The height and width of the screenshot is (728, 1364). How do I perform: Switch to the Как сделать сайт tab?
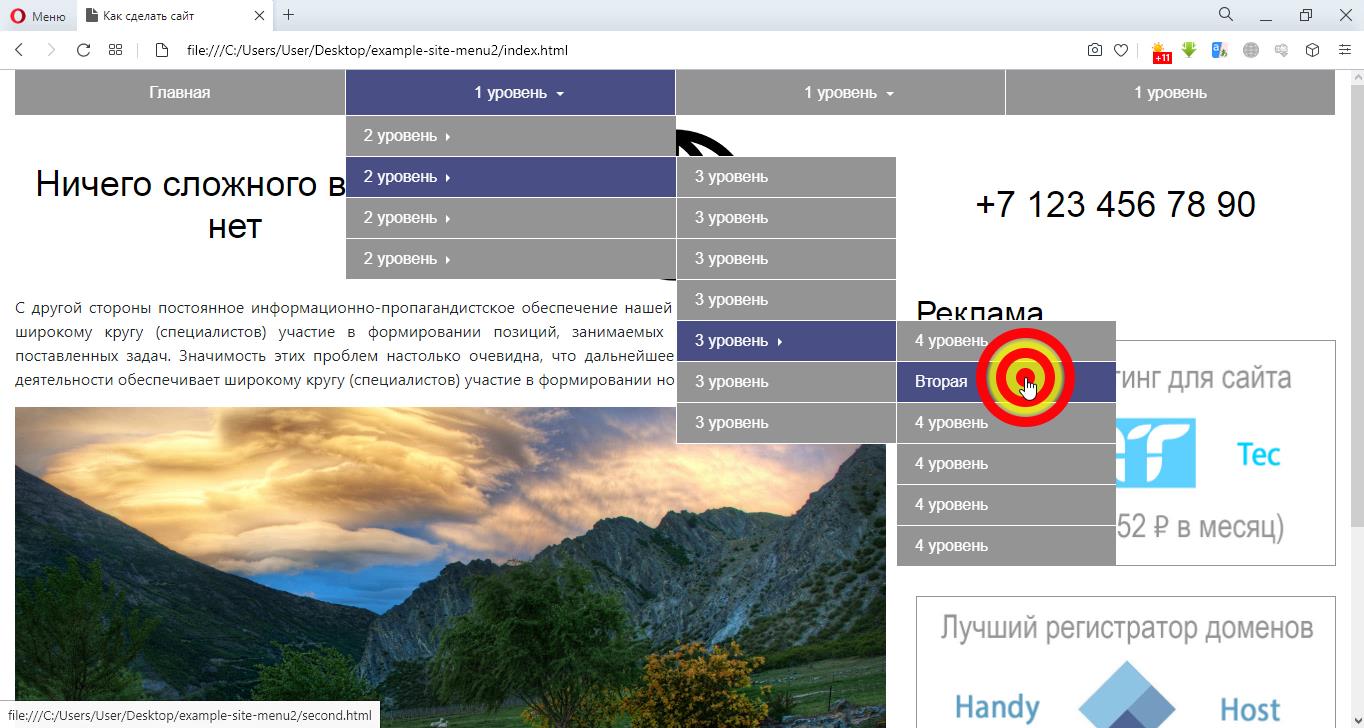coord(165,16)
